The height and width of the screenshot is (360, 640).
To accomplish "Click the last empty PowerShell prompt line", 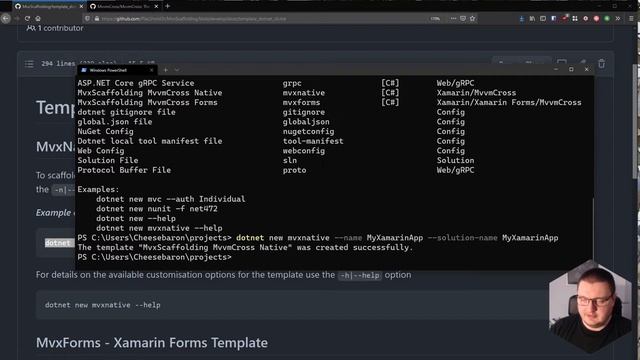I will pos(154,257).
